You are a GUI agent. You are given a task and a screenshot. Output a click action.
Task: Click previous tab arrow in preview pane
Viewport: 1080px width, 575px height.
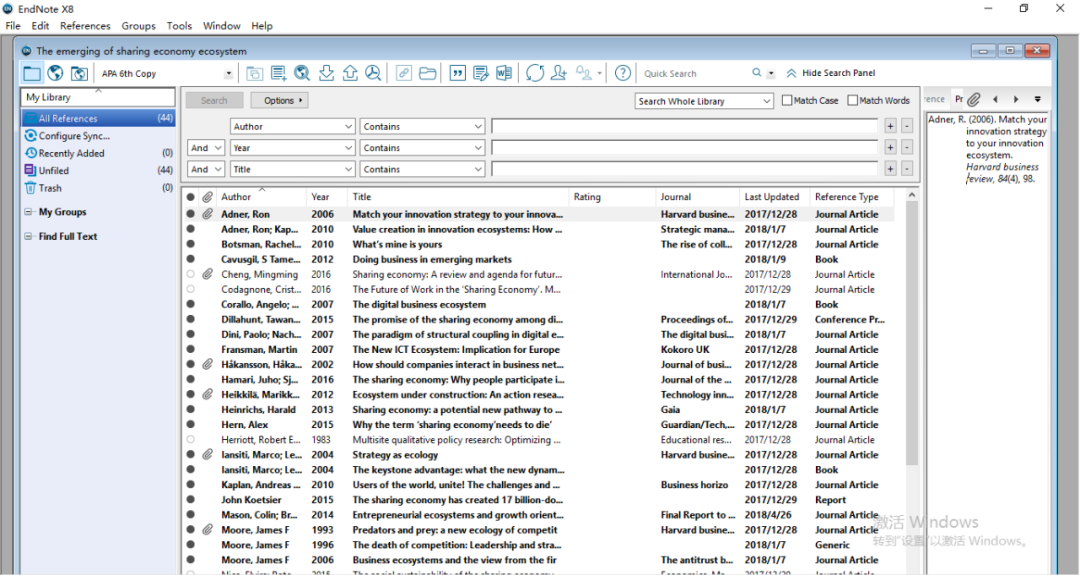pos(995,100)
